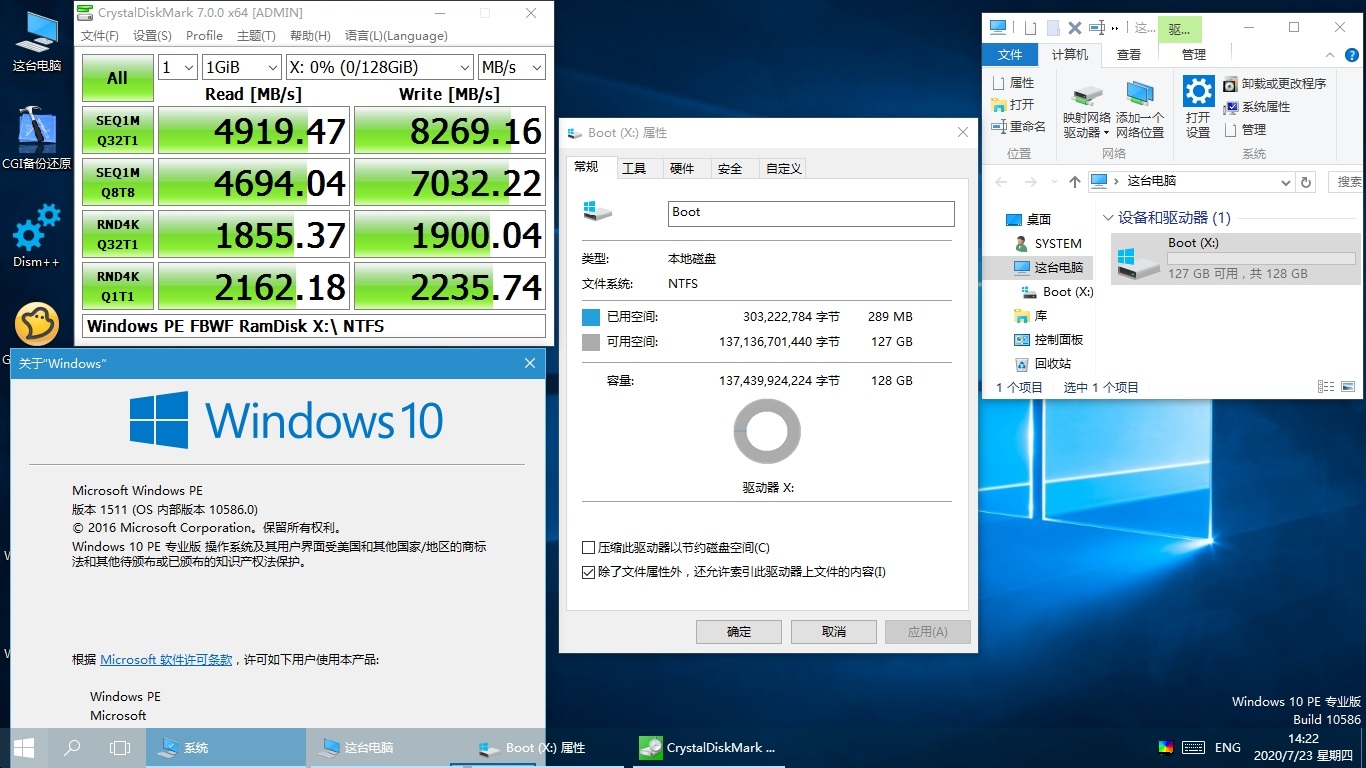Open CrystalDiskMark 主题(T) menu
The height and width of the screenshot is (768, 1366).
pyautogui.click(x=256, y=36)
